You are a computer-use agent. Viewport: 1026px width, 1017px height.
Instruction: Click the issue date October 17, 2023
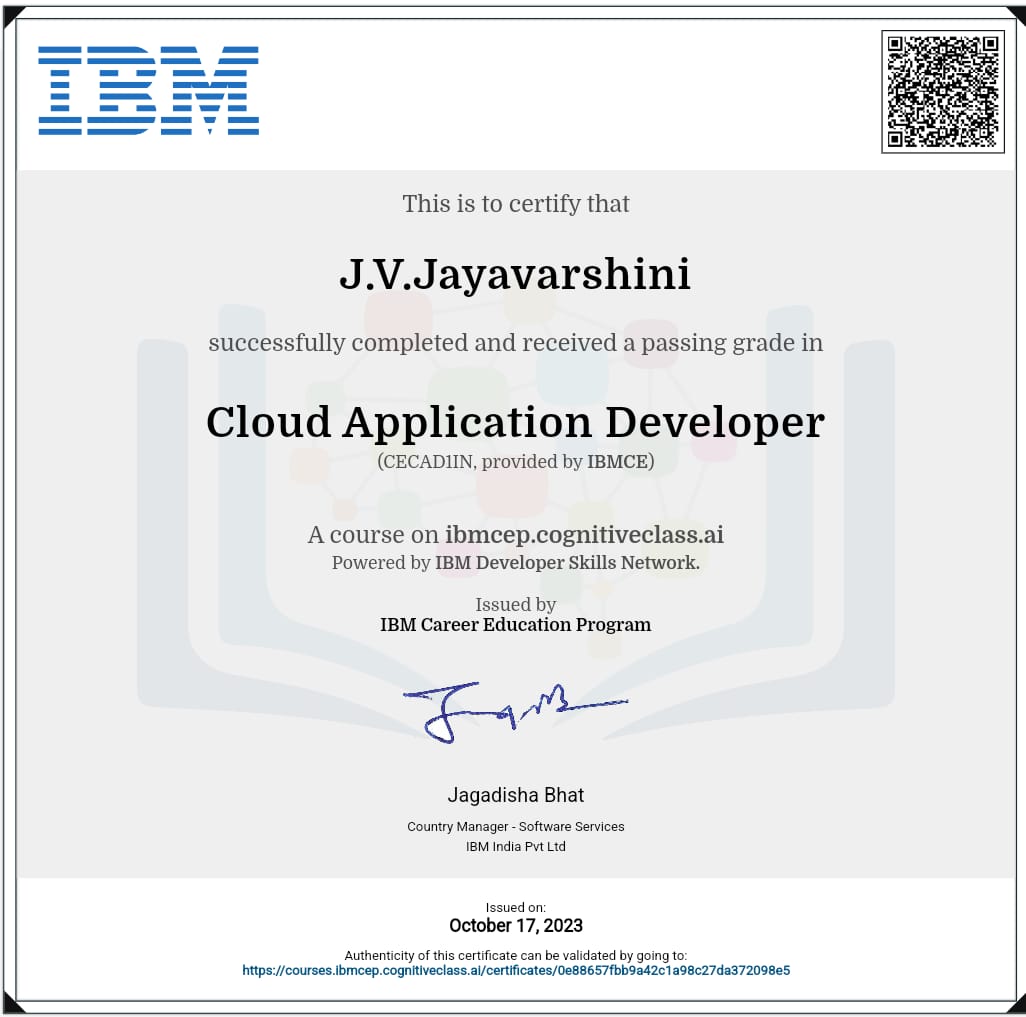point(516,925)
